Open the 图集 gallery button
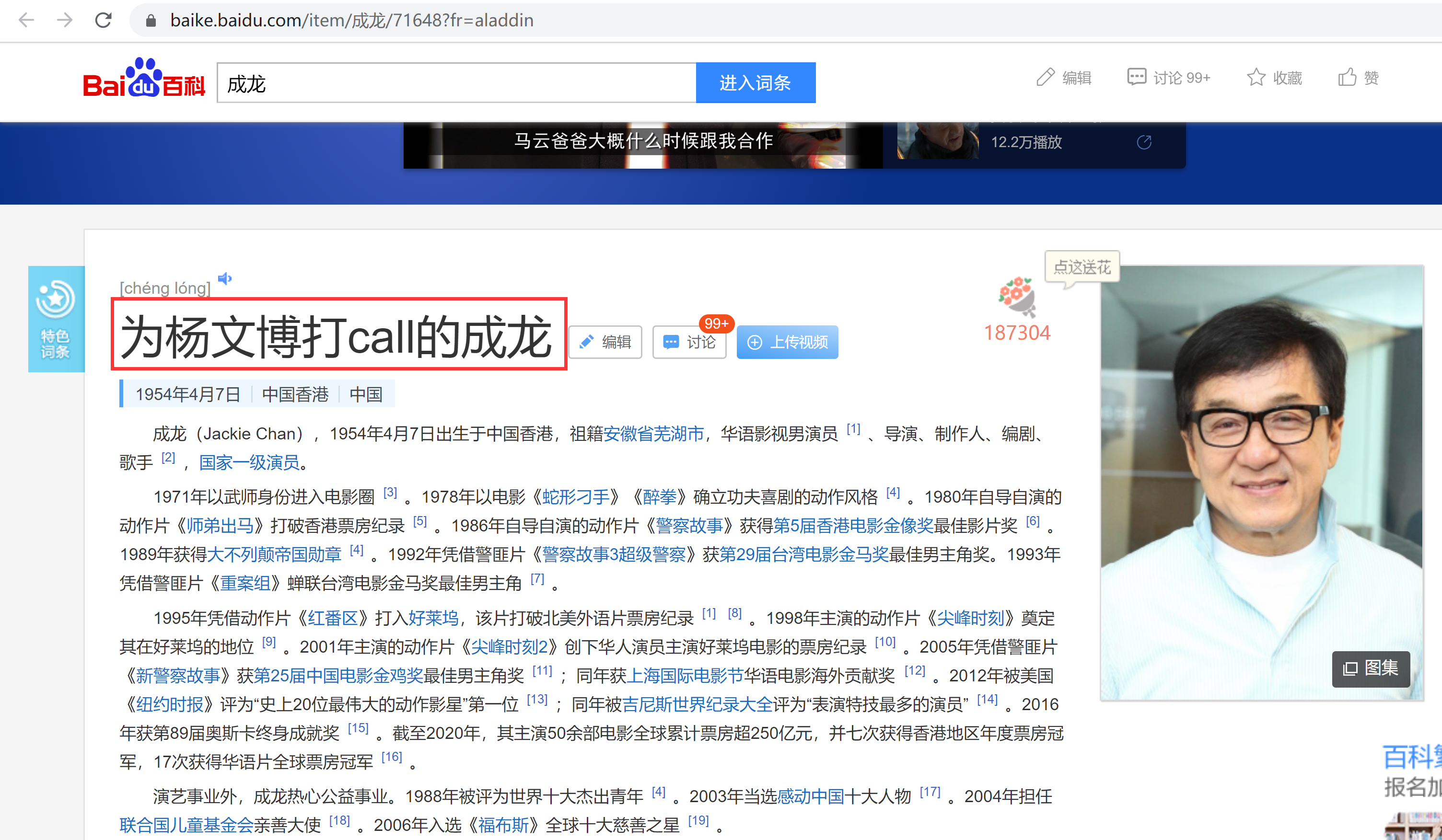The width and height of the screenshot is (1442, 840). [1371, 668]
